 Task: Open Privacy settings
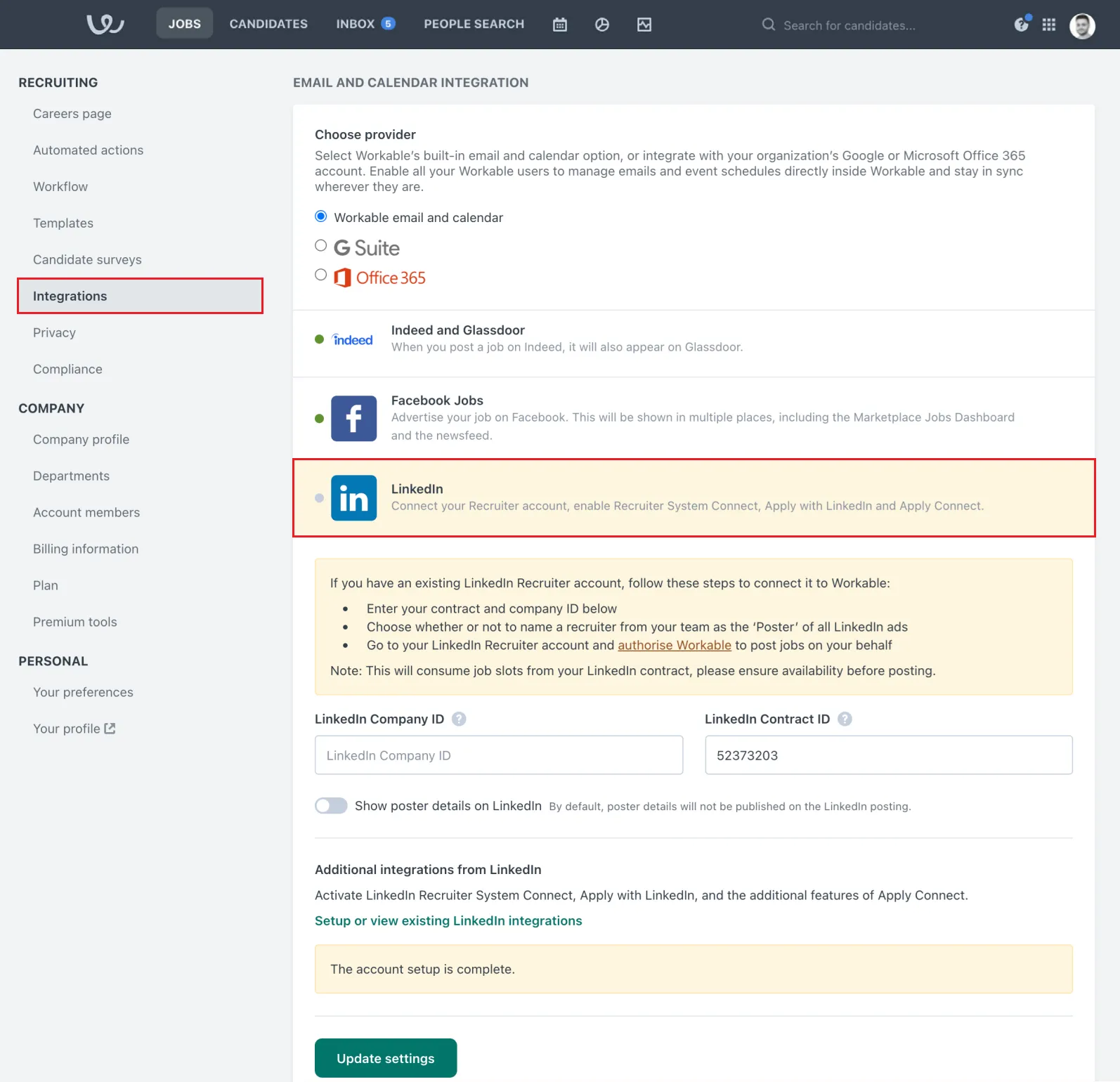54,333
